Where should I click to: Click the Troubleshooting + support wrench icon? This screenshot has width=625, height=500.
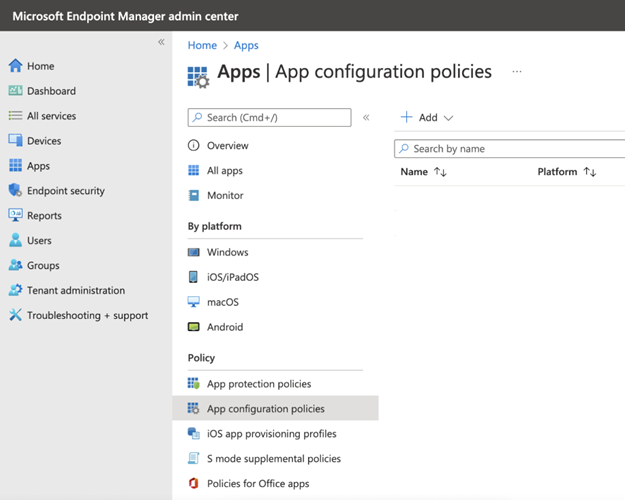[x=15, y=316]
